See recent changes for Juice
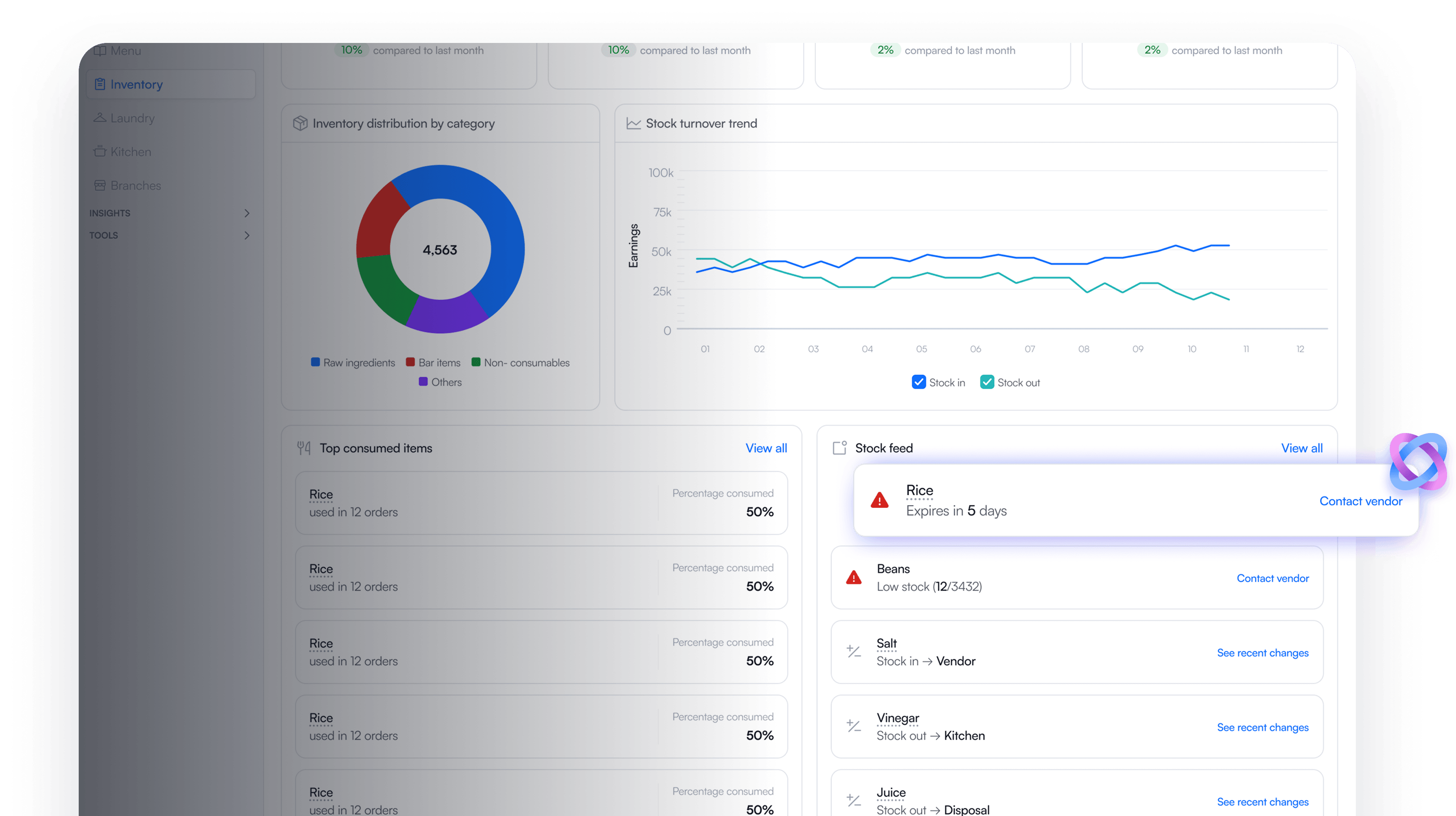 click(x=1263, y=802)
